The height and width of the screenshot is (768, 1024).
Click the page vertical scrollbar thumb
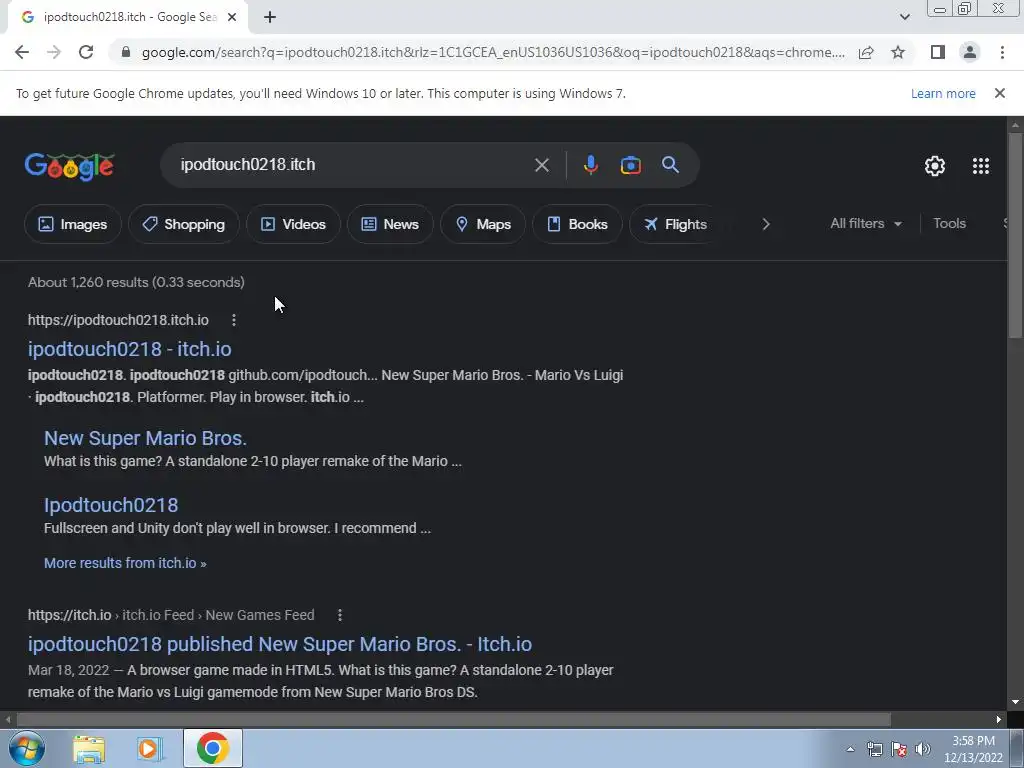click(1016, 235)
